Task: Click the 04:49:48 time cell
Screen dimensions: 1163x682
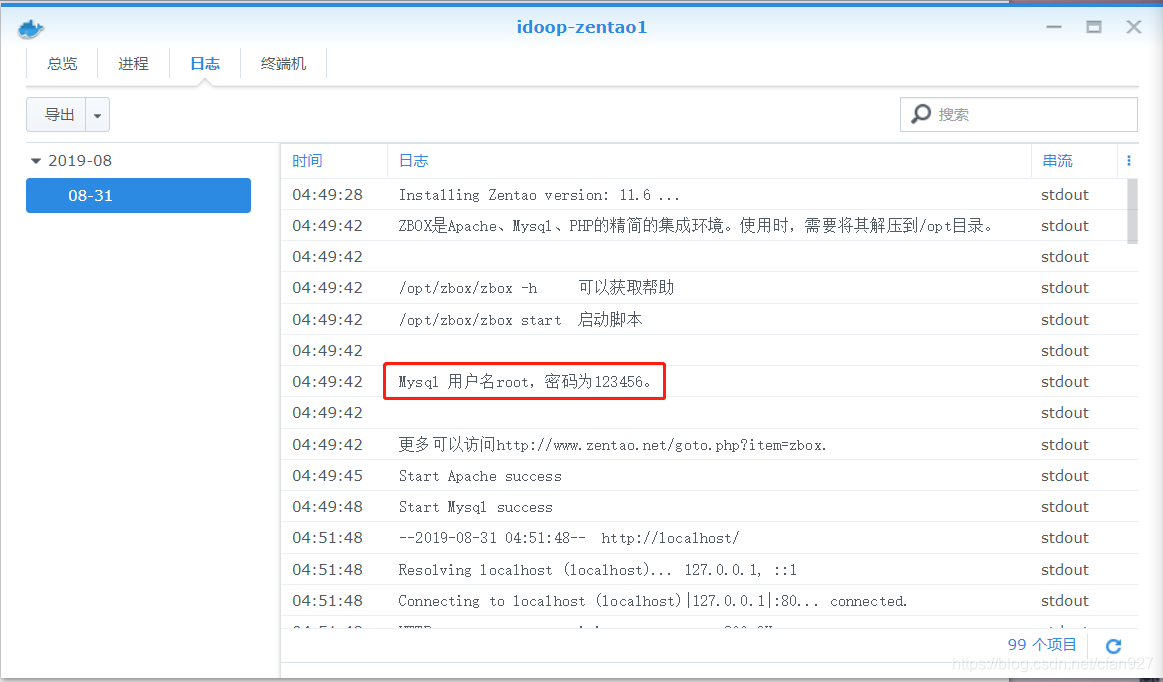Action: tap(327, 507)
